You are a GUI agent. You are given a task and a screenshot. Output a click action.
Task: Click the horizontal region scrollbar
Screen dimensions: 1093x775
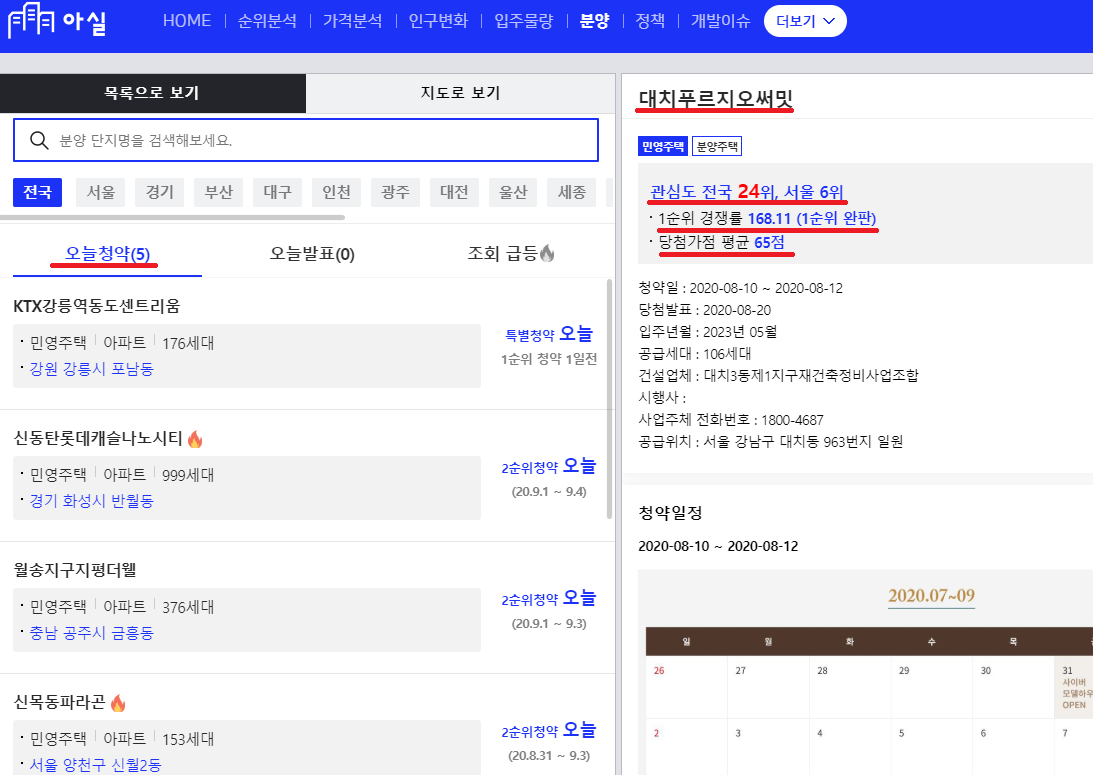pos(172,217)
